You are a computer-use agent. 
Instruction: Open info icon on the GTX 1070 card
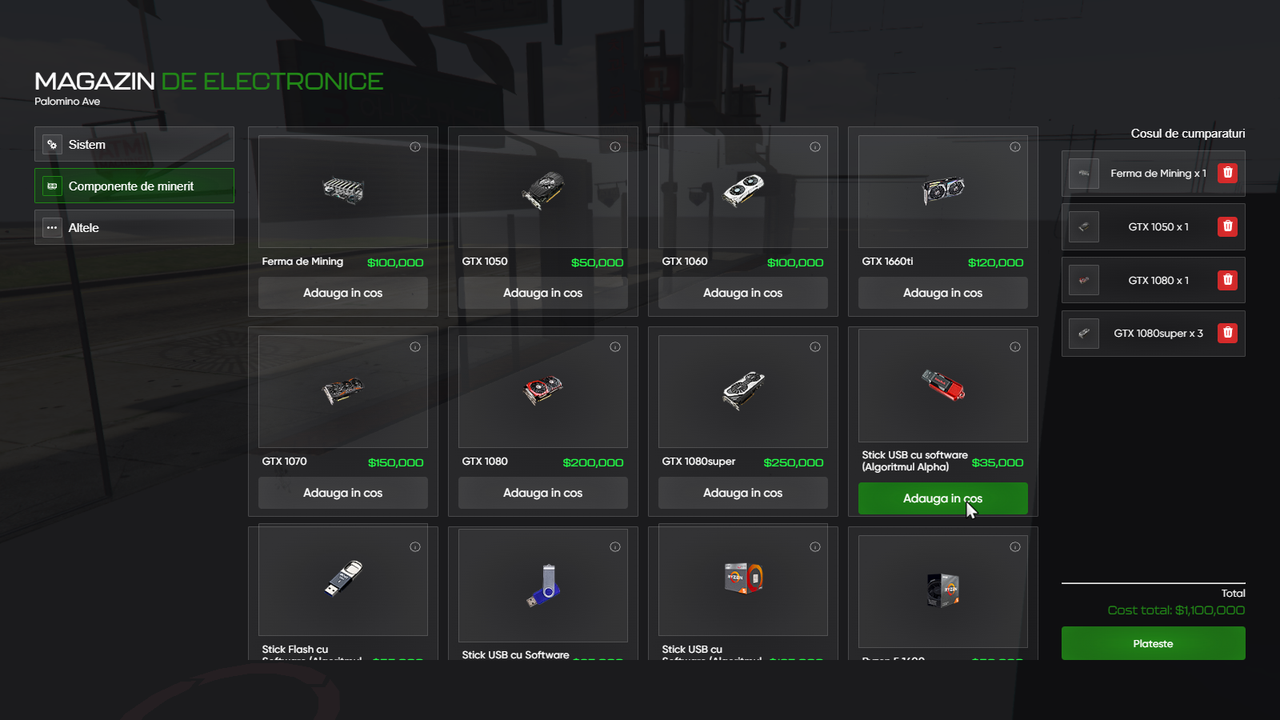click(x=415, y=347)
